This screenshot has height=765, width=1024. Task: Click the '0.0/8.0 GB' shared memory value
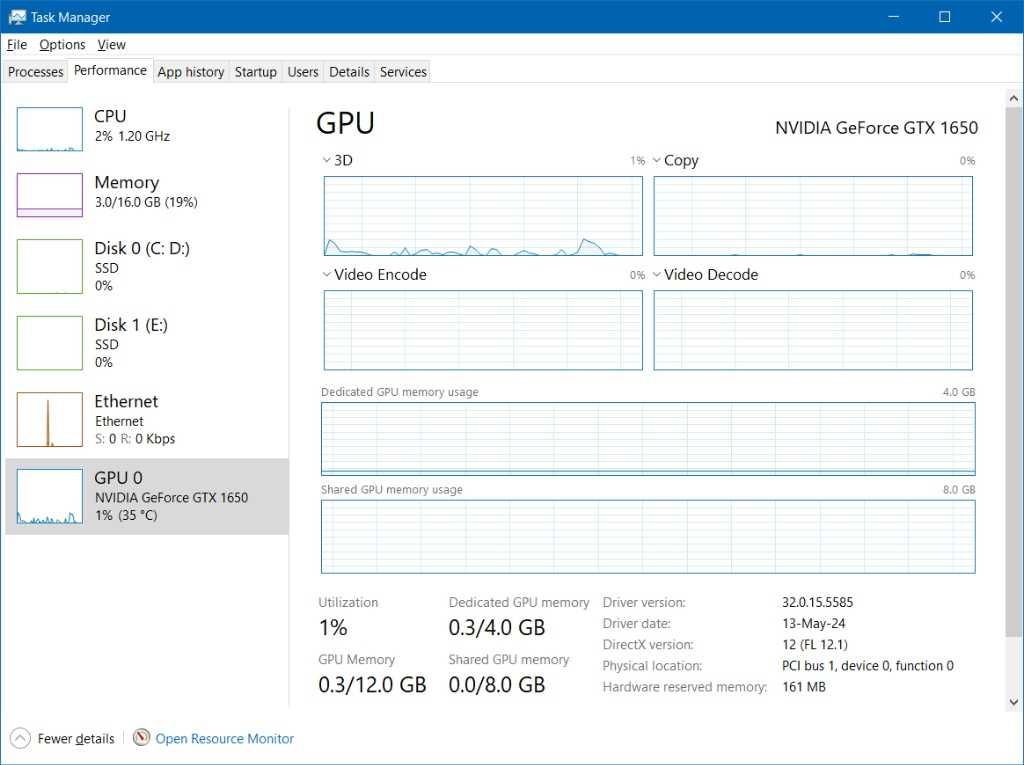point(496,684)
